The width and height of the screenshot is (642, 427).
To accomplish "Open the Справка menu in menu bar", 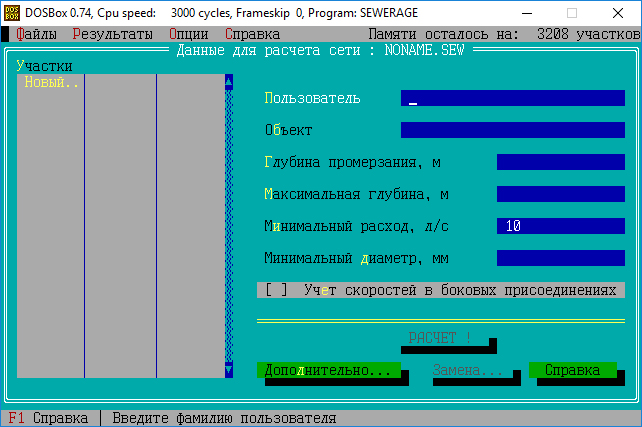I will 252,34.
